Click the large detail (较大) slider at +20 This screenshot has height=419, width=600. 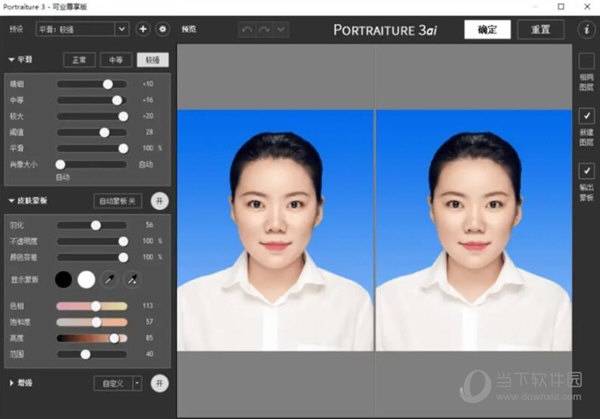pyautogui.click(x=92, y=116)
